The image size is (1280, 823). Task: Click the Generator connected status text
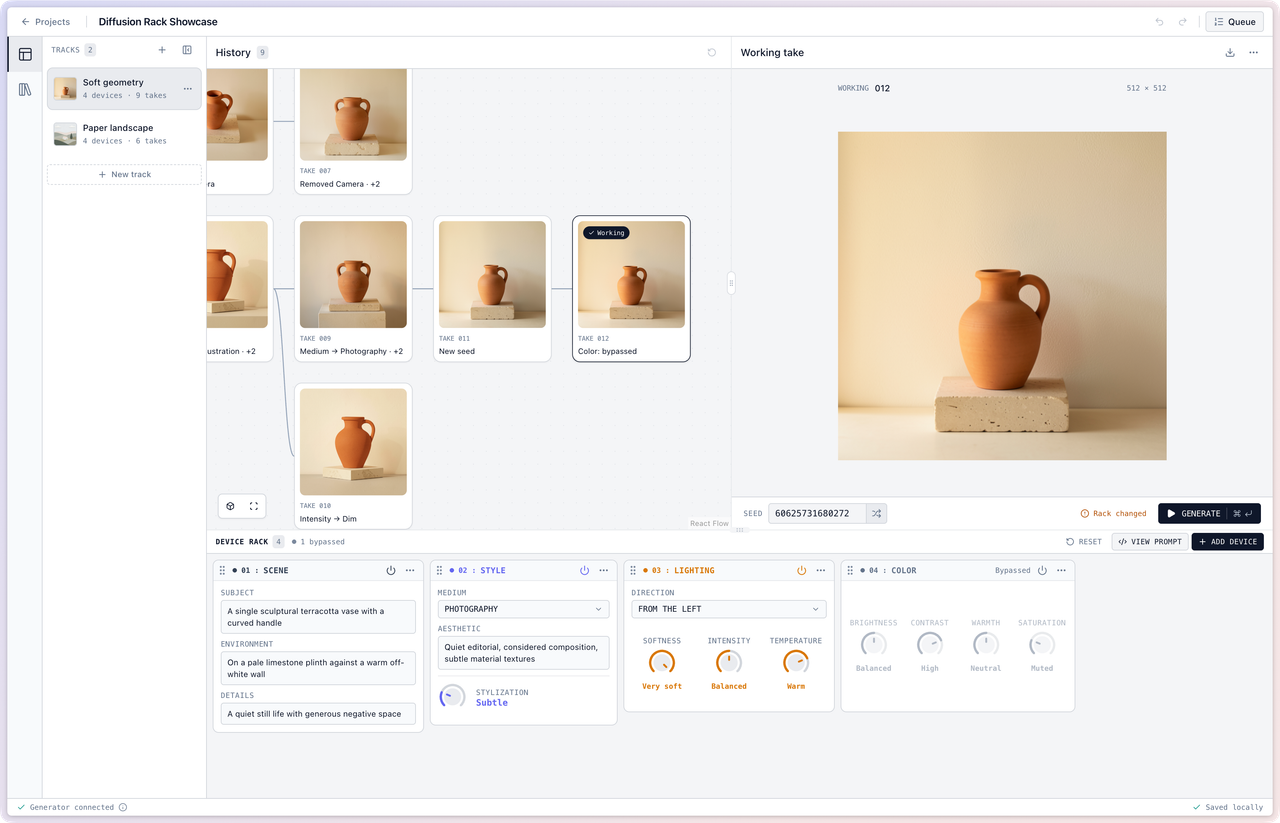(x=72, y=807)
